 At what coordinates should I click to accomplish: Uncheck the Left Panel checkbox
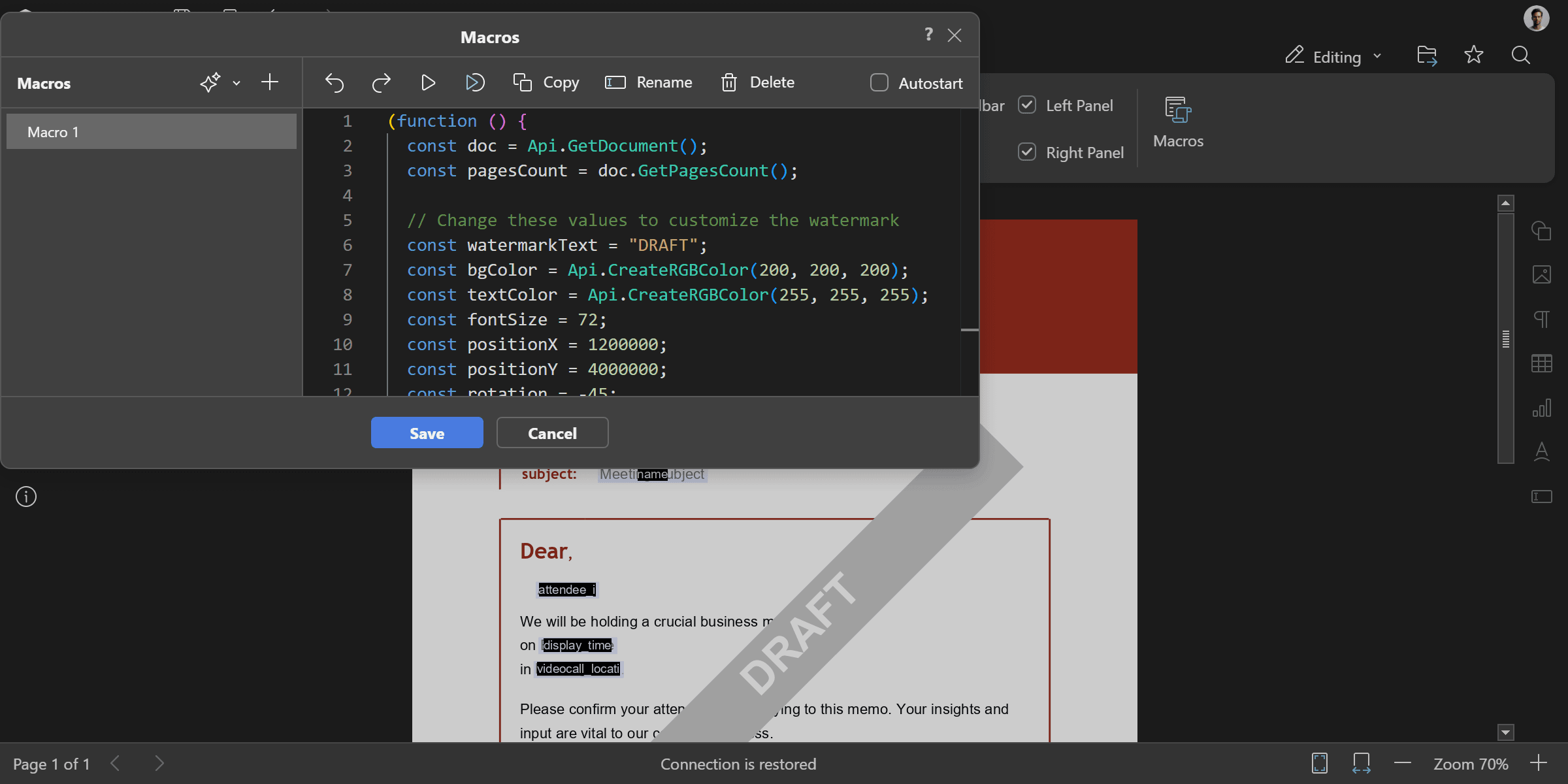coord(1027,105)
